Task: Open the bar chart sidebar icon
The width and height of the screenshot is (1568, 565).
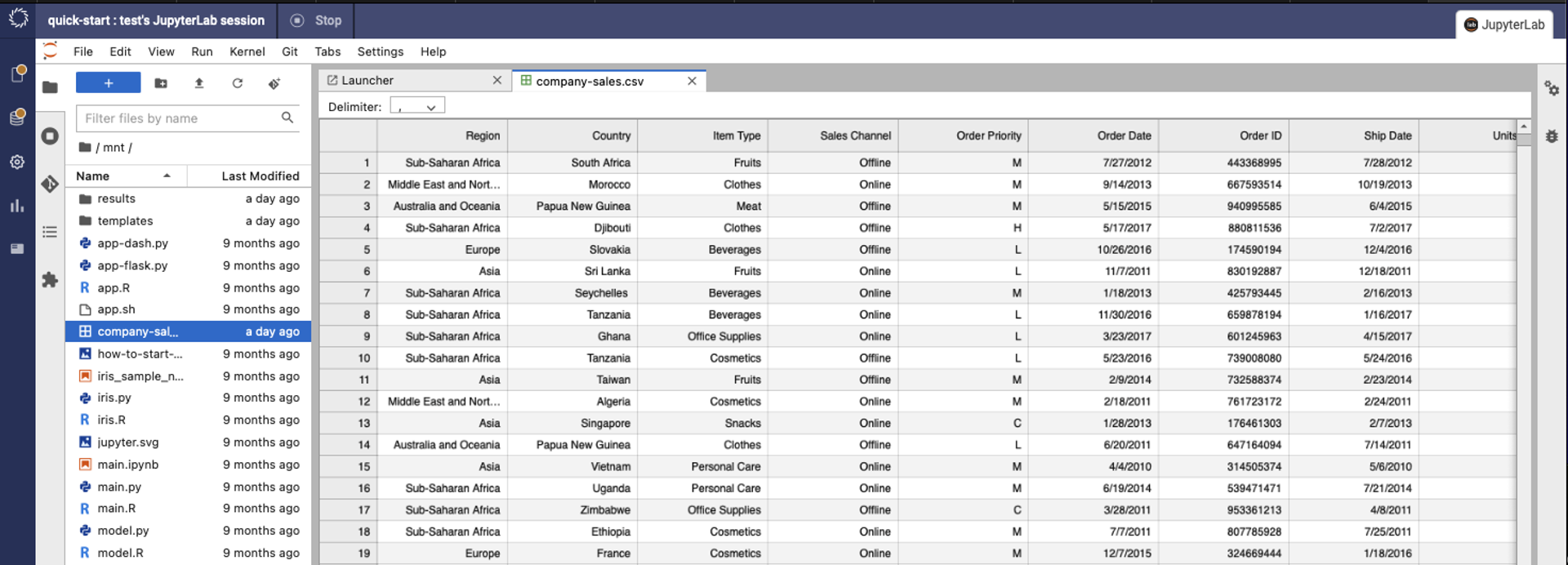Action: [17, 205]
